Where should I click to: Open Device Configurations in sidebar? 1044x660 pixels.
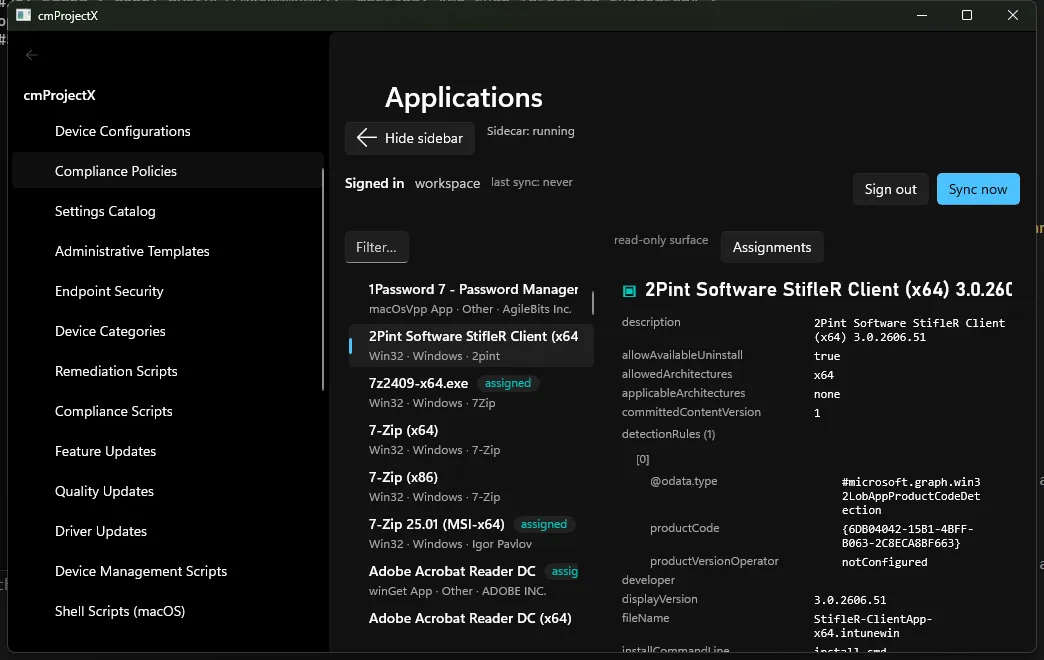click(x=168, y=131)
